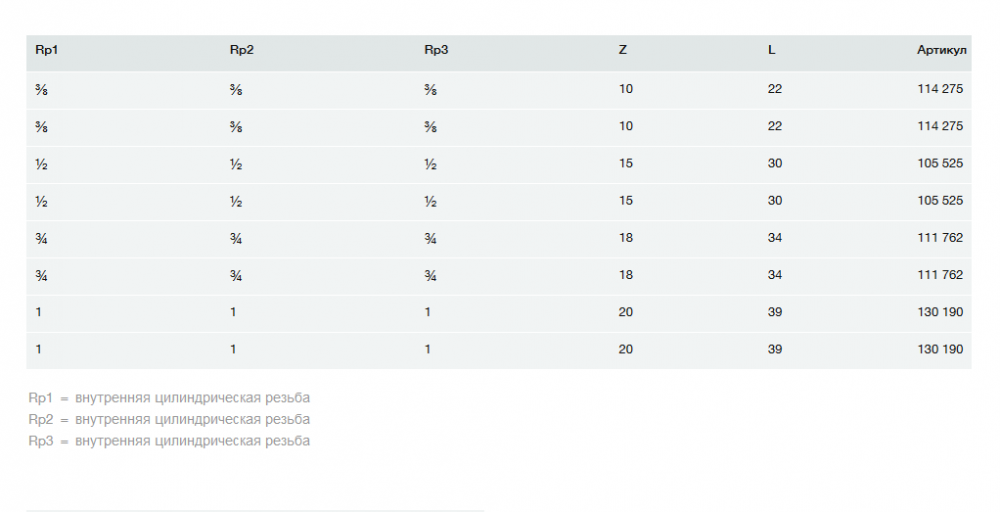Click the Артикул column header

(941, 50)
